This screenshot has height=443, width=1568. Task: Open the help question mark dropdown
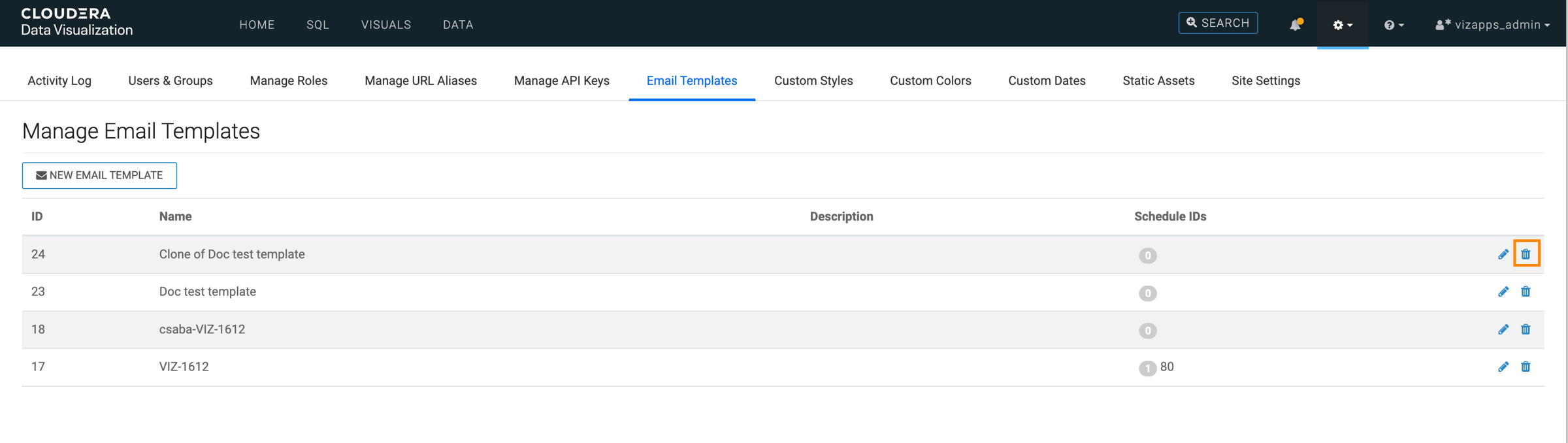coord(1393,25)
